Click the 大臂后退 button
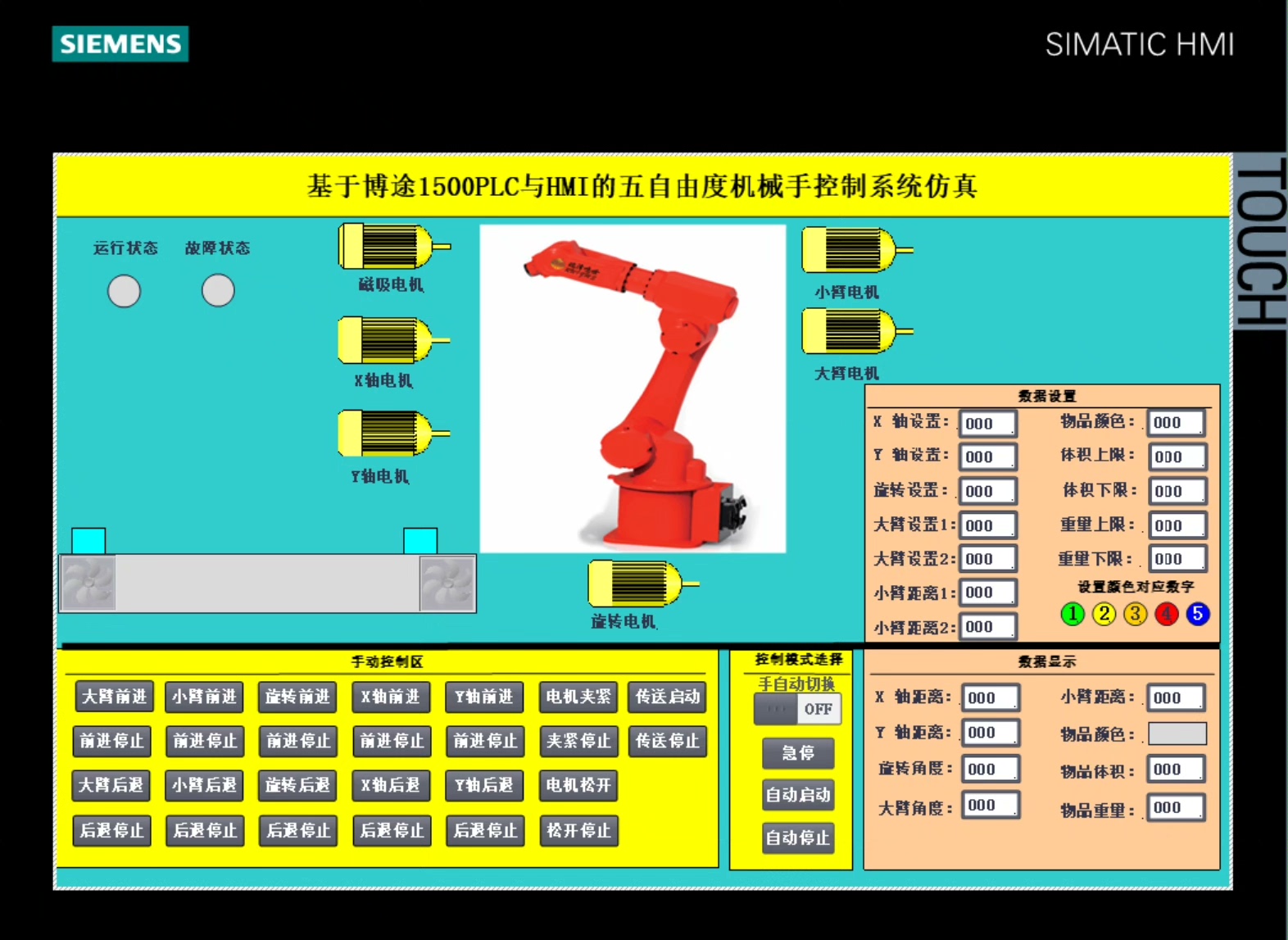1288x940 pixels. tap(111, 785)
